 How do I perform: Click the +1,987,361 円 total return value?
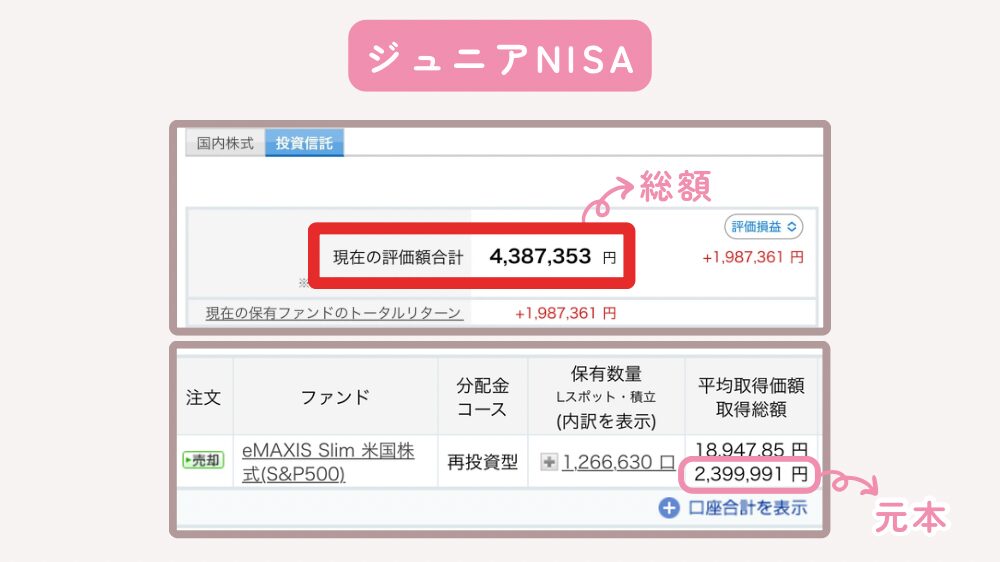pos(566,313)
